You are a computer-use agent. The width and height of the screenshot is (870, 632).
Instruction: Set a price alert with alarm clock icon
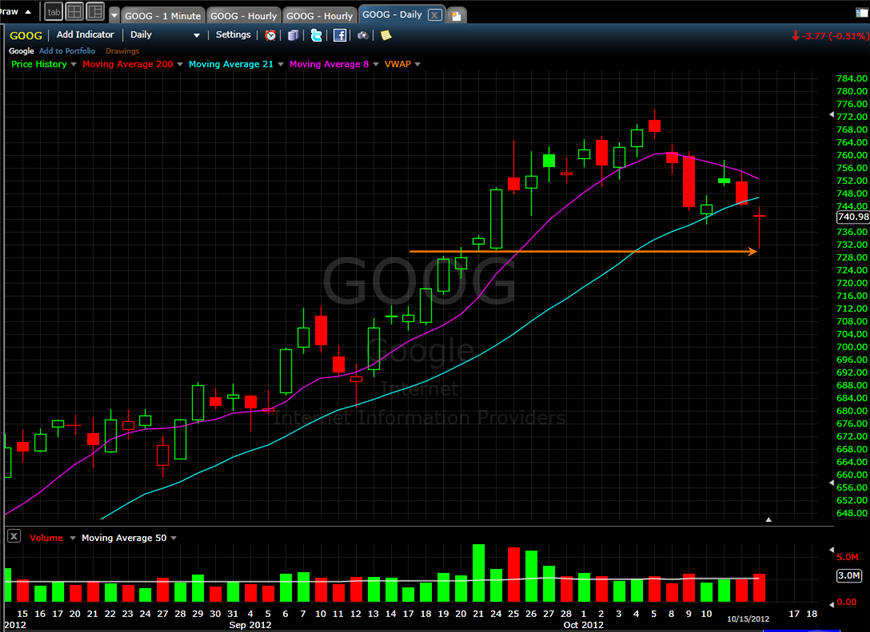(x=270, y=36)
